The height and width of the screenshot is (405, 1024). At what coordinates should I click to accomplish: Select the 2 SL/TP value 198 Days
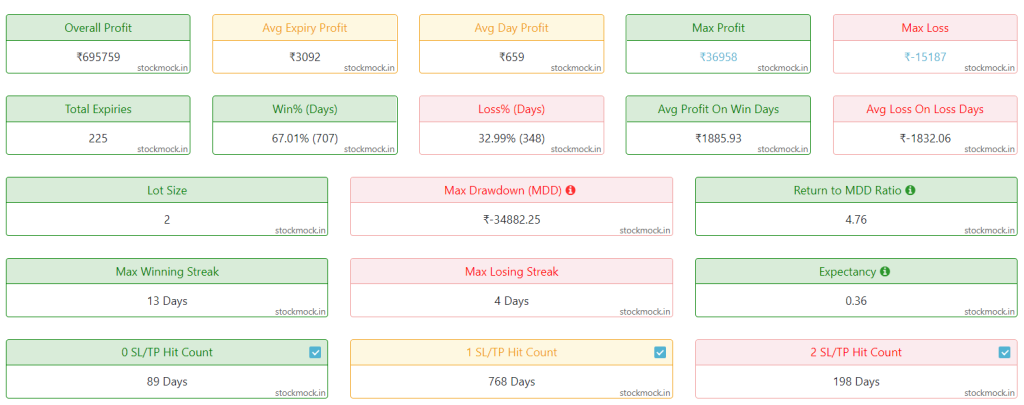click(856, 382)
